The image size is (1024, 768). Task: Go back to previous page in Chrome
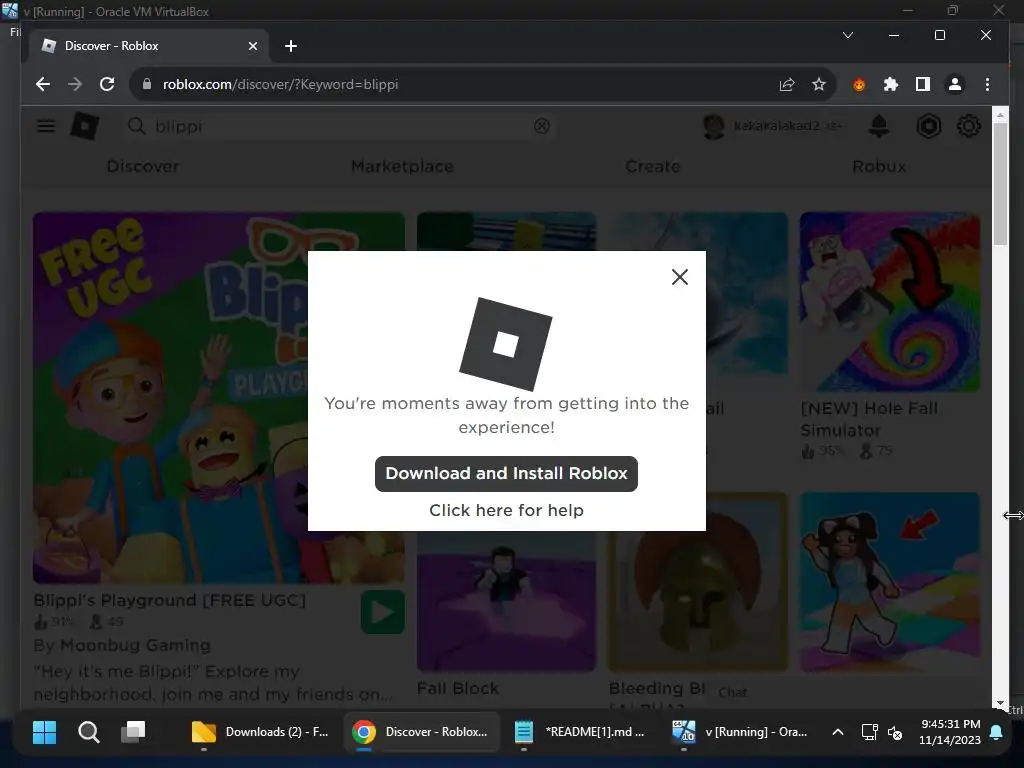click(43, 84)
